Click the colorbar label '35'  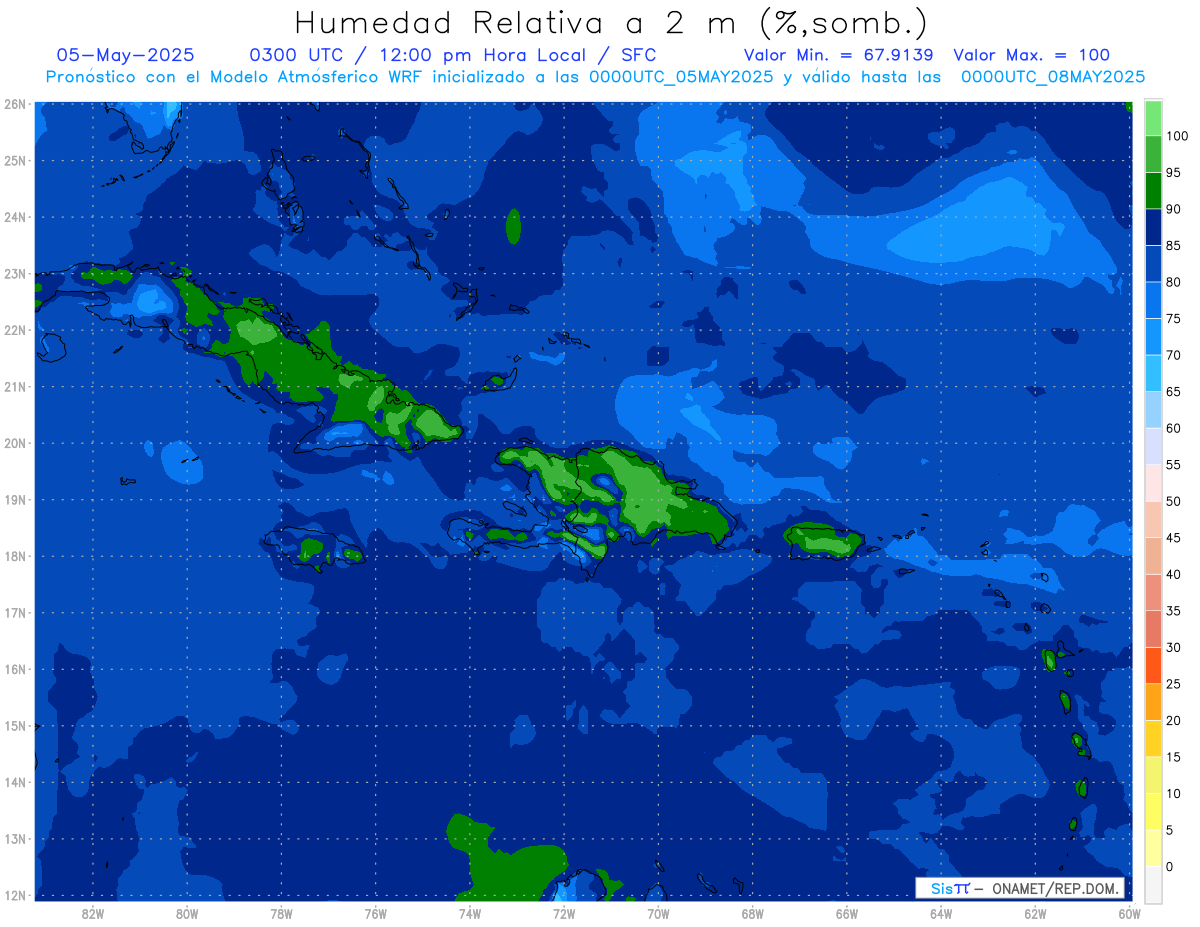(1174, 611)
